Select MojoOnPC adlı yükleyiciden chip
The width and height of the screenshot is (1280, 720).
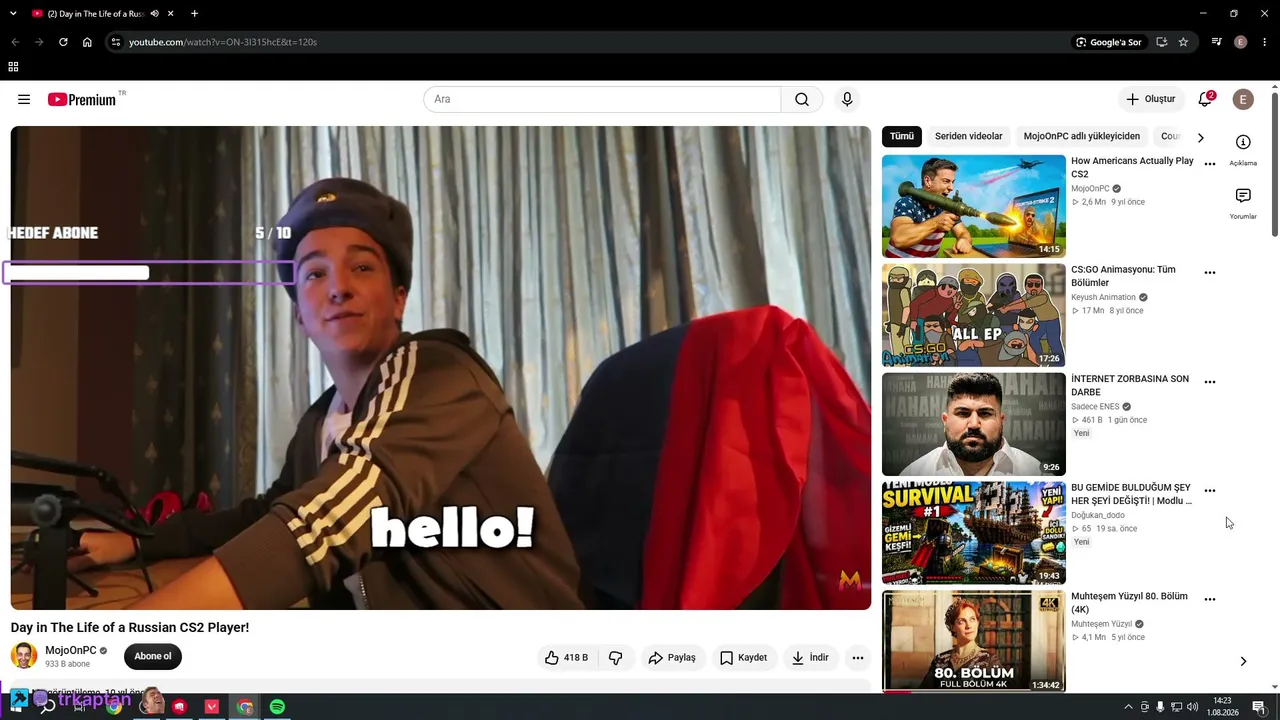tap(1082, 137)
